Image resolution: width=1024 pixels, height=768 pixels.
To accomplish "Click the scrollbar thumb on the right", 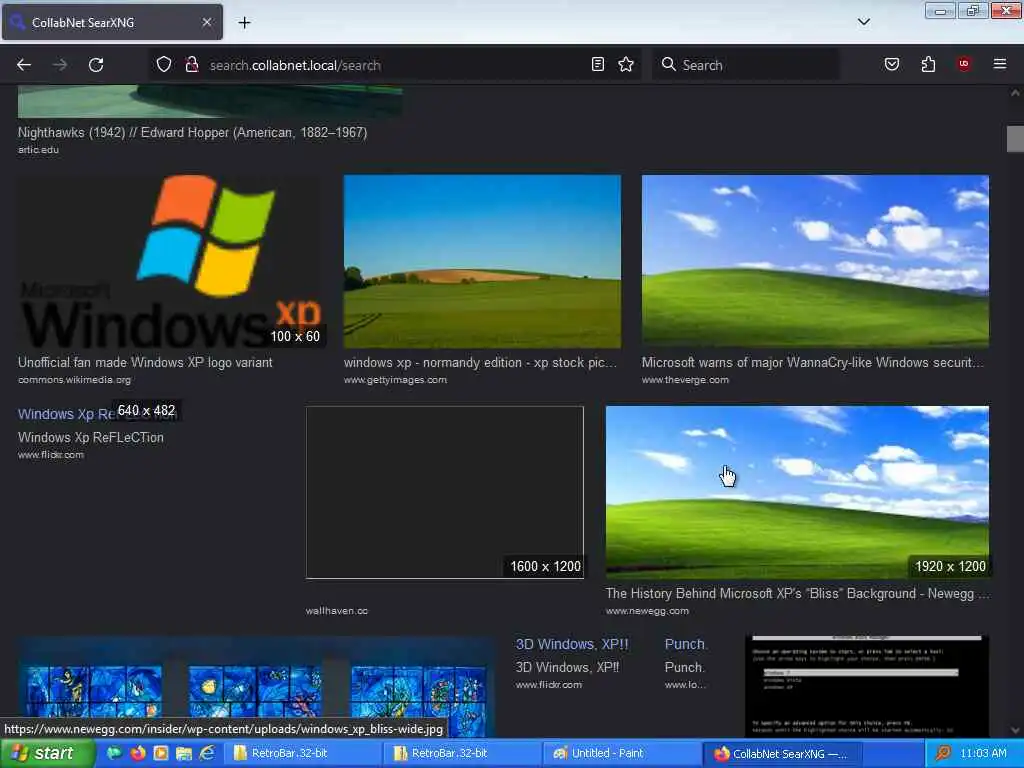I will click(x=1015, y=138).
